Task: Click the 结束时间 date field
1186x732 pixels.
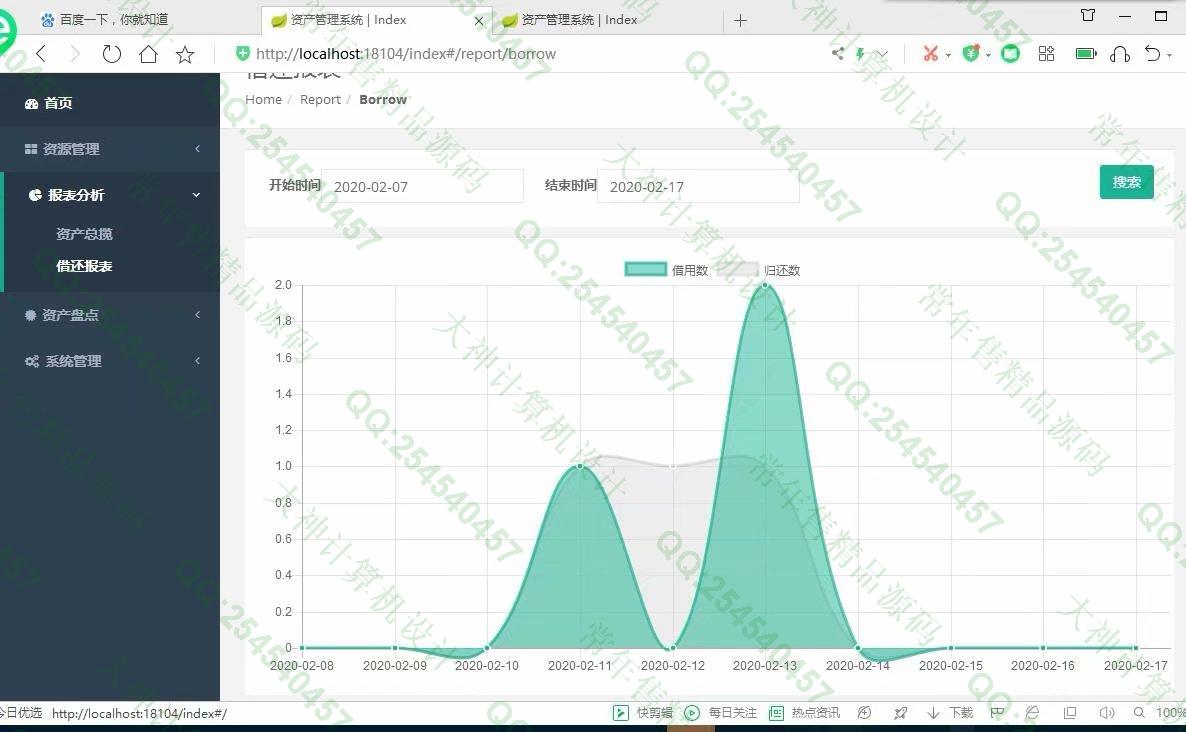Action: [x=698, y=186]
